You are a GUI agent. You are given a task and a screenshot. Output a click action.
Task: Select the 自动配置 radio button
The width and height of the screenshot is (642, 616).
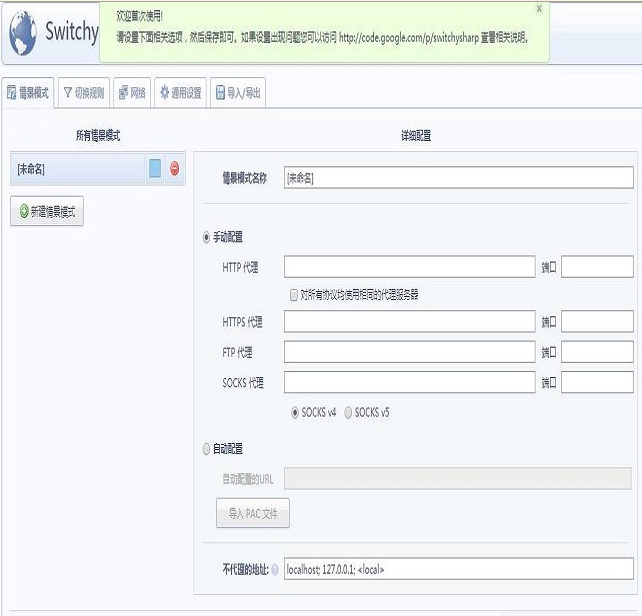(206, 449)
